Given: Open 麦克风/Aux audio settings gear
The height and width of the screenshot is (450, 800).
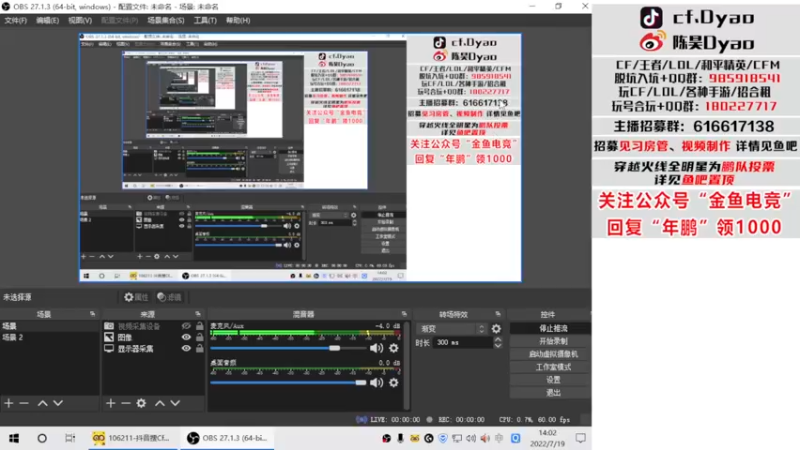Looking at the screenshot, I should coord(393,348).
